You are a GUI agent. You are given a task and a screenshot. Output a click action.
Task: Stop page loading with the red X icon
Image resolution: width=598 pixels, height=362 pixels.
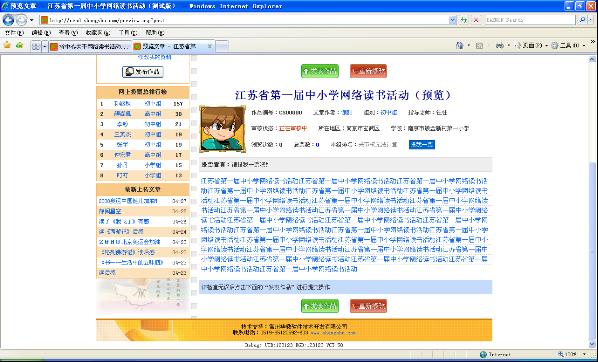476,20
